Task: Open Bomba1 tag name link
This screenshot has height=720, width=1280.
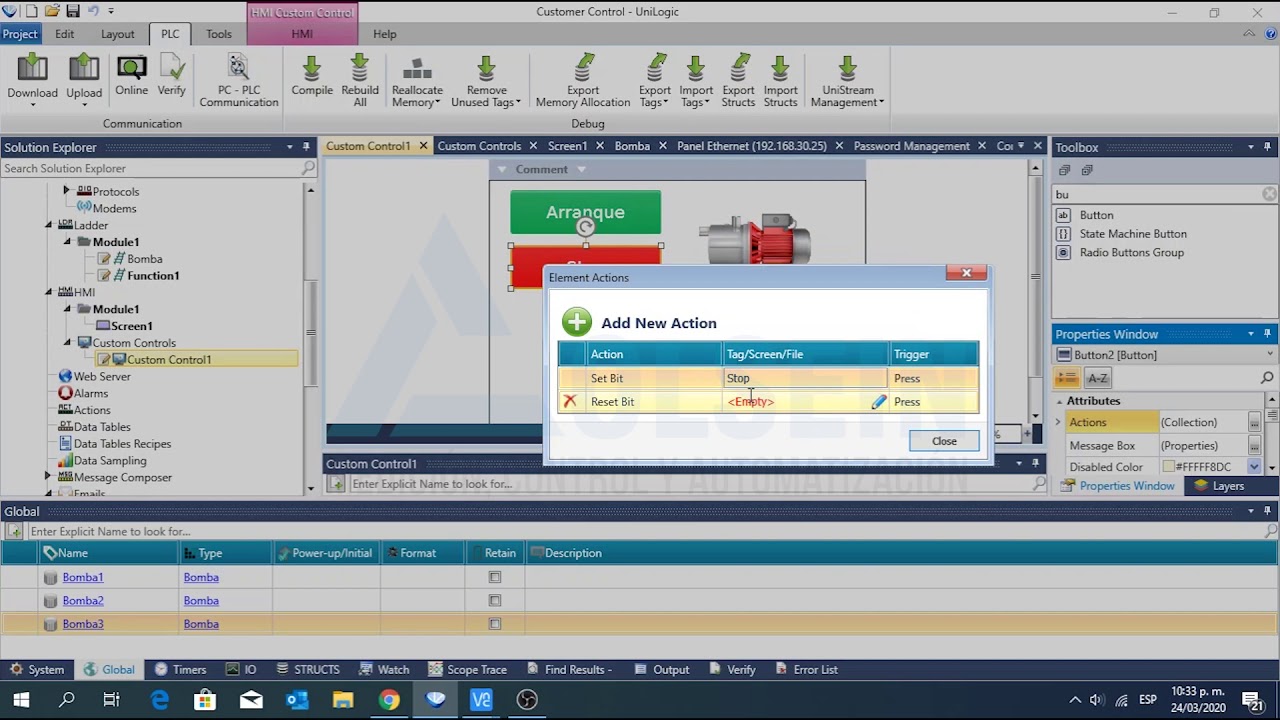Action: point(83,577)
